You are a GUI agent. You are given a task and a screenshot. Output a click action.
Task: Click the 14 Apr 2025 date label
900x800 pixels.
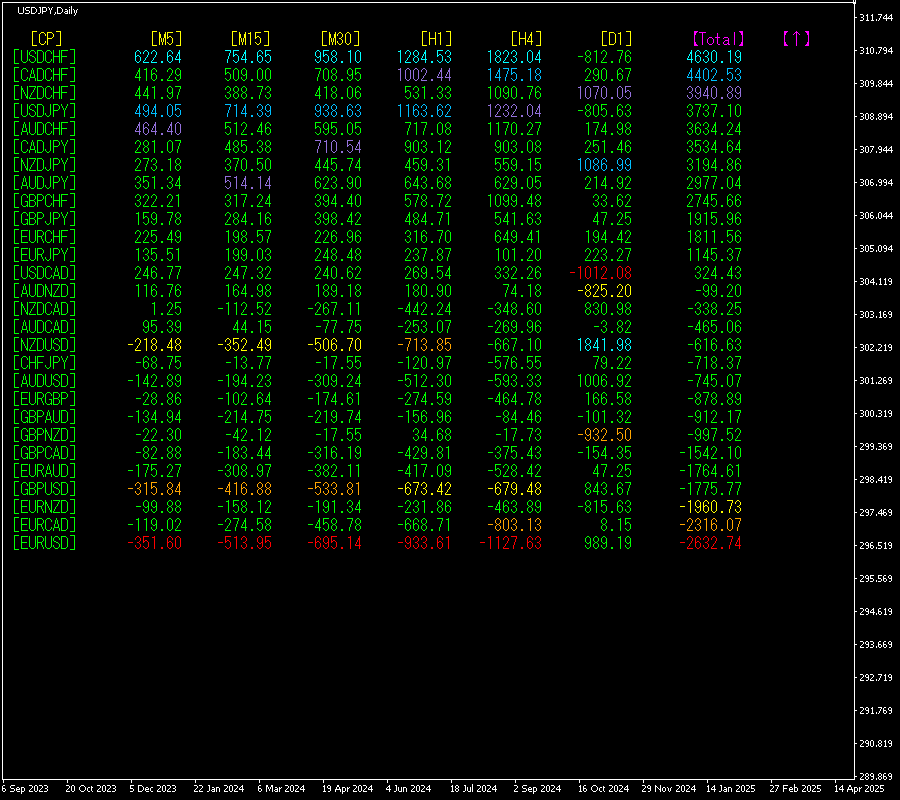[860, 789]
